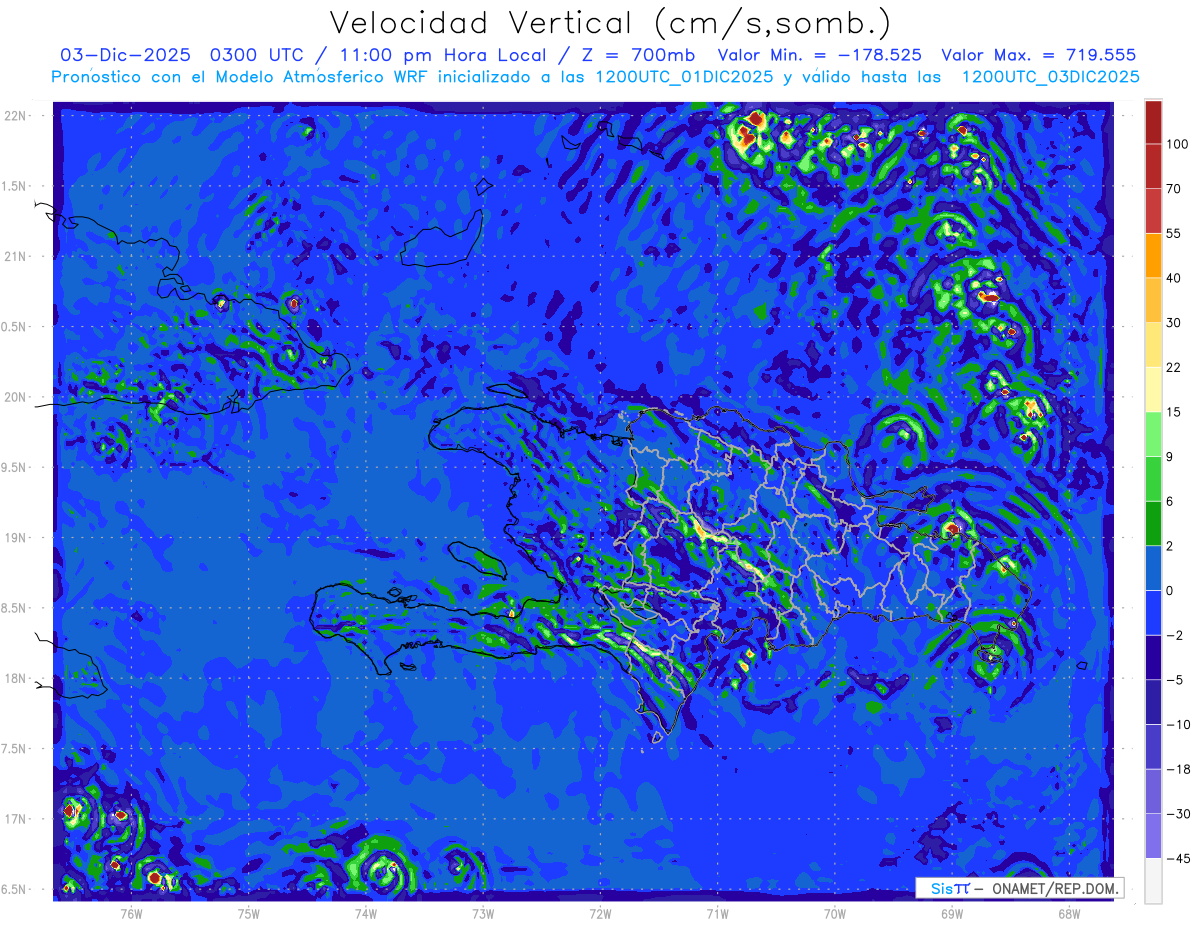Select the colorbar value "-18"
Image resolution: width=1200 pixels, height=927 pixels.
click(x=1178, y=769)
